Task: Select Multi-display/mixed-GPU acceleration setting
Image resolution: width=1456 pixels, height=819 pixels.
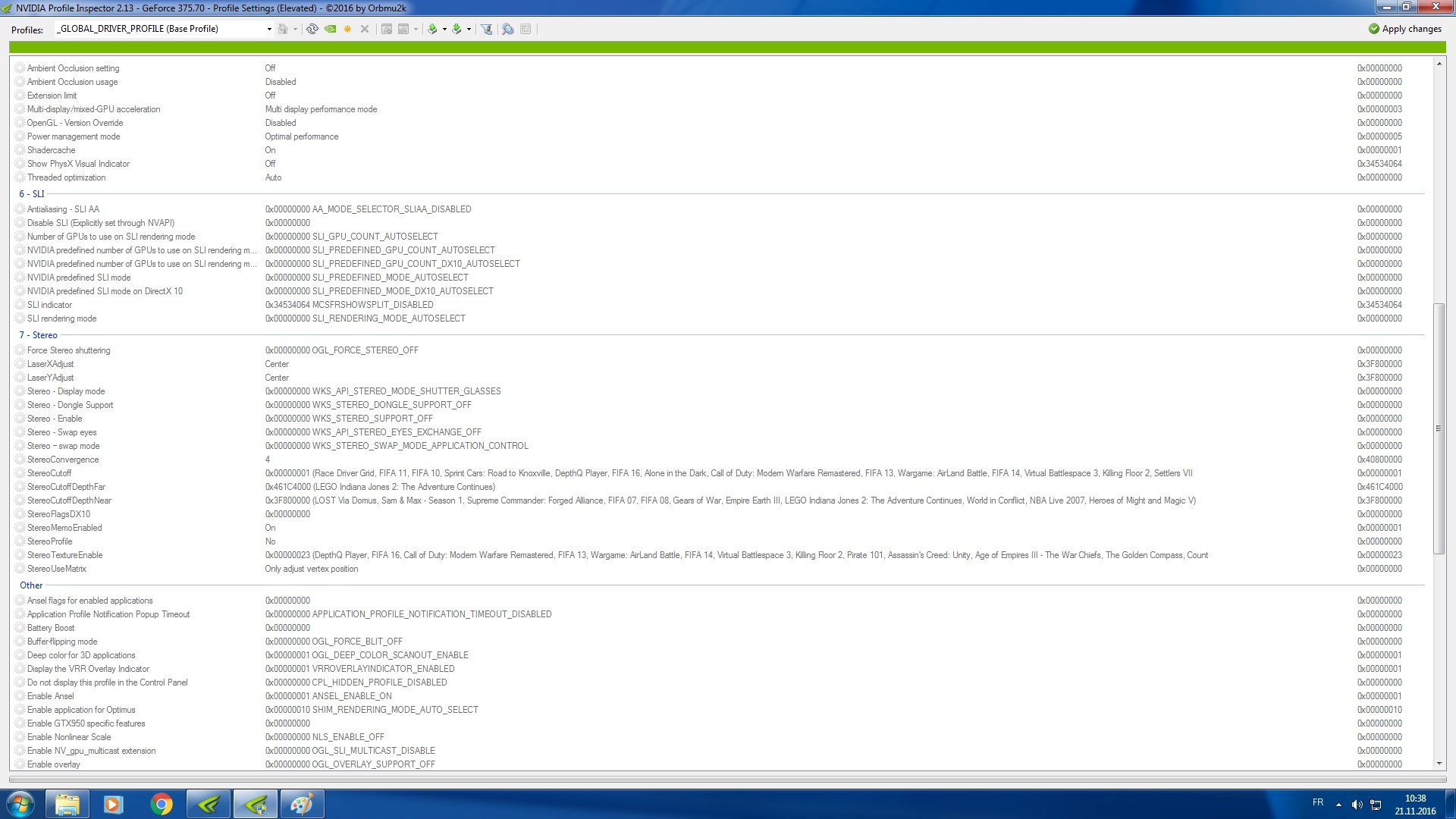Action: 719,109
